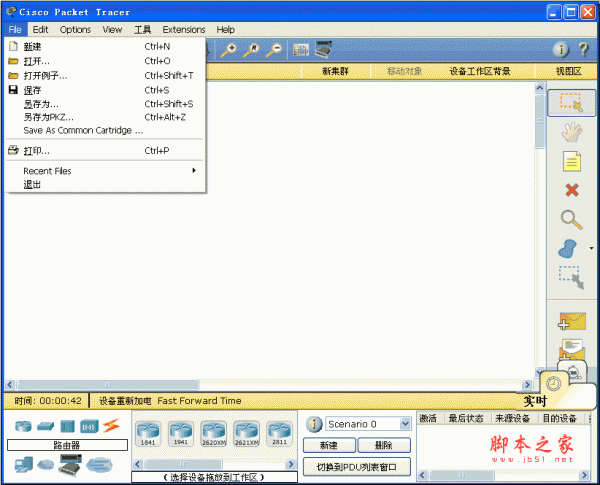Activate the Select tool
600x485 pixels.
coord(571,103)
